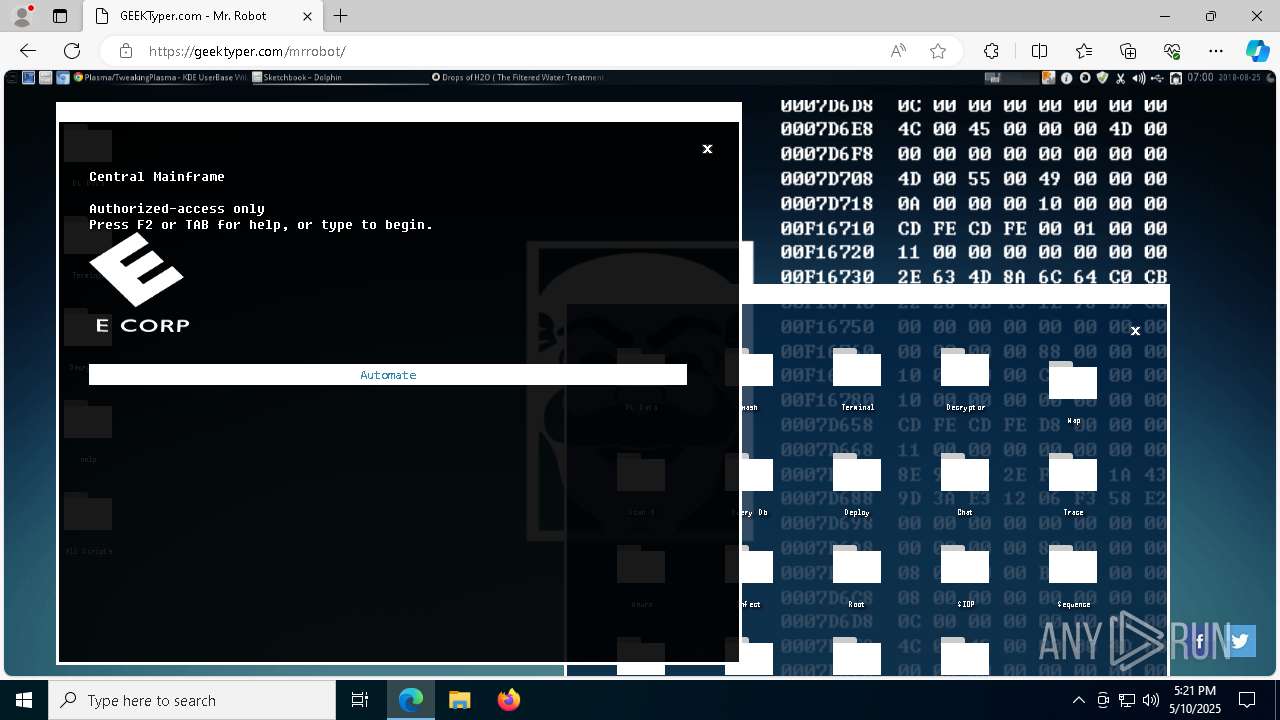View site information lock icon
The image size is (1280, 720).
click(x=126, y=51)
